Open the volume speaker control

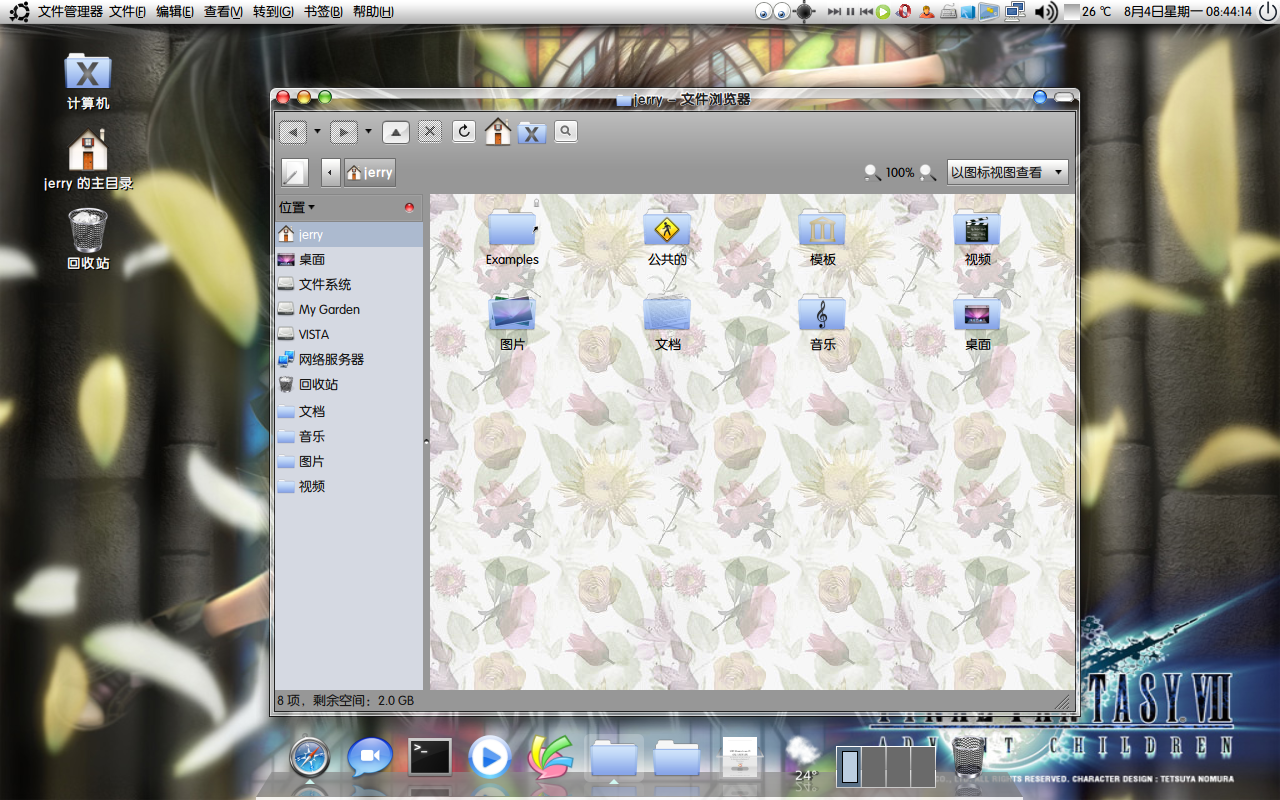pyautogui.click(x=1044, y=12)
